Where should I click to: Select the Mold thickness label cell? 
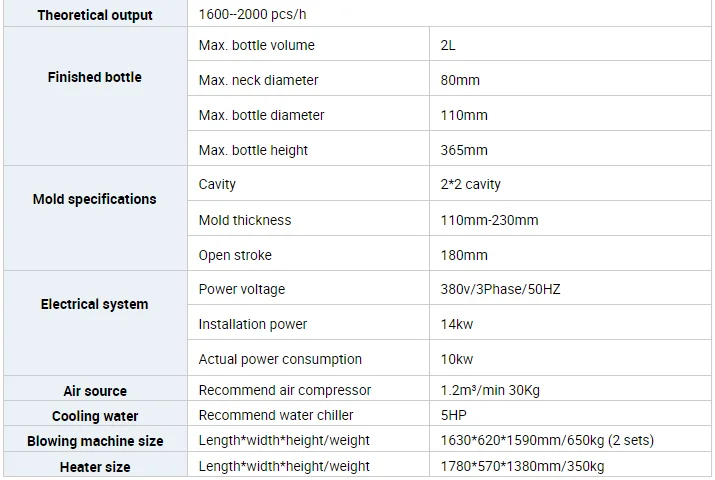pyautogui.click(x=245, y=220)
